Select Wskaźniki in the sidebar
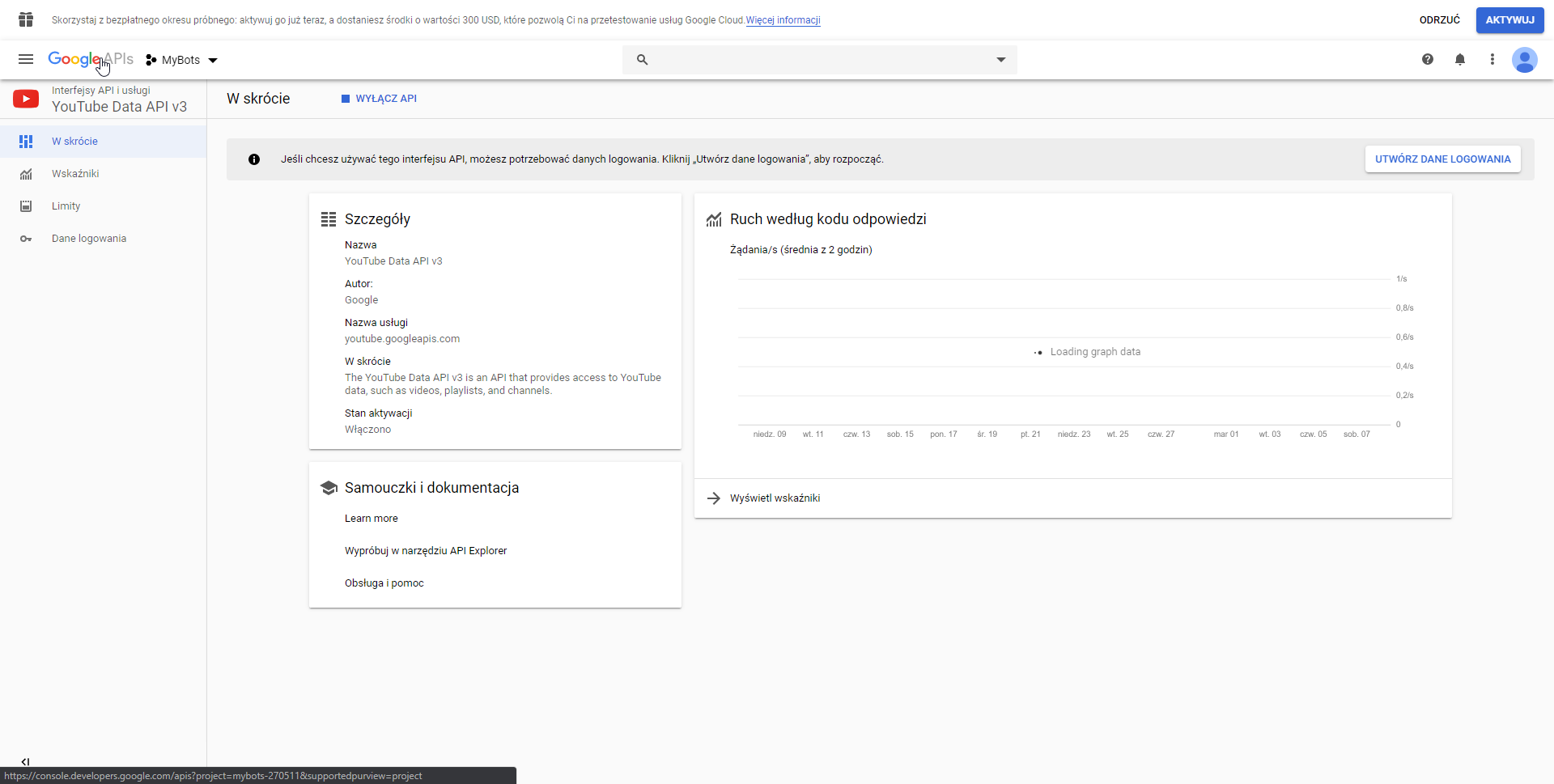Viewport: 1554px width, 784px height. (75, 174)
